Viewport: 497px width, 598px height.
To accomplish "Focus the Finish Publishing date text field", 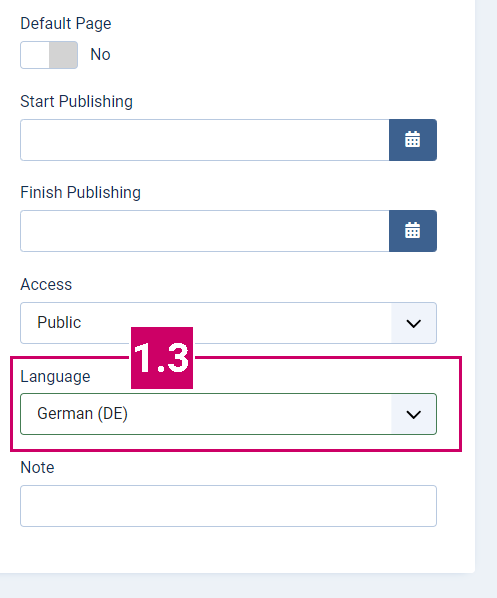I will [x=205, y=231].
